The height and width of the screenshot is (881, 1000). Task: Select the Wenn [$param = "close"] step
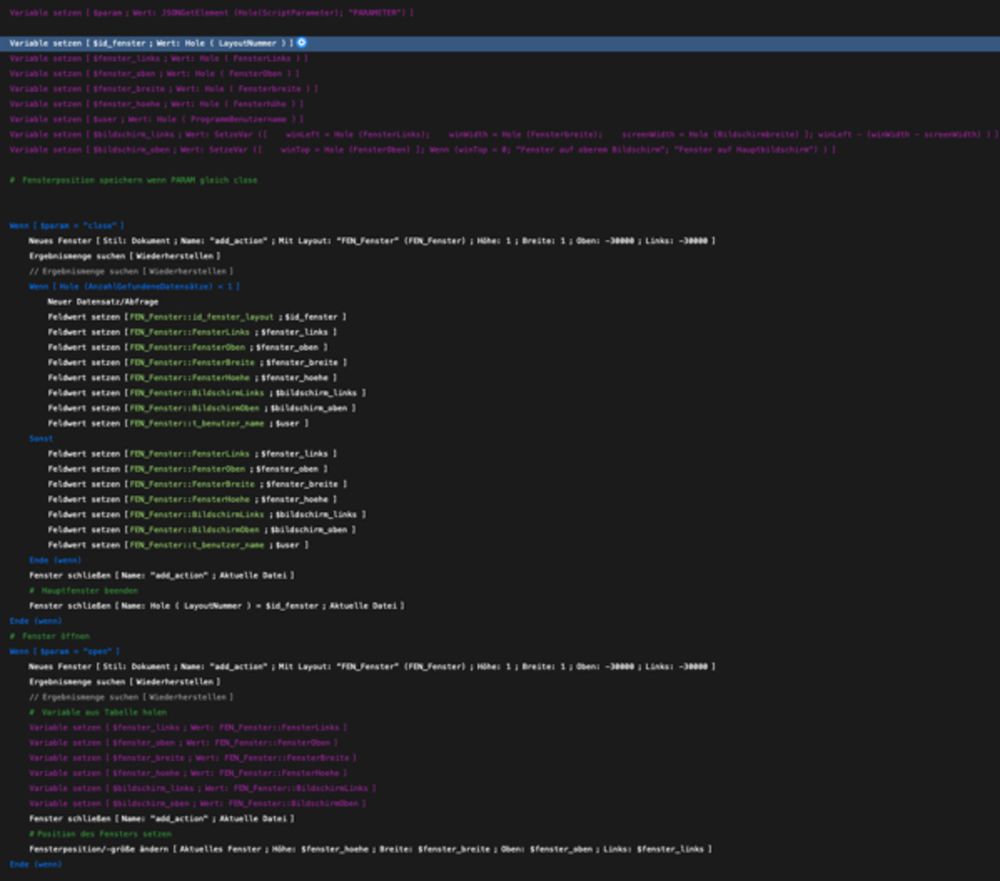67,226
